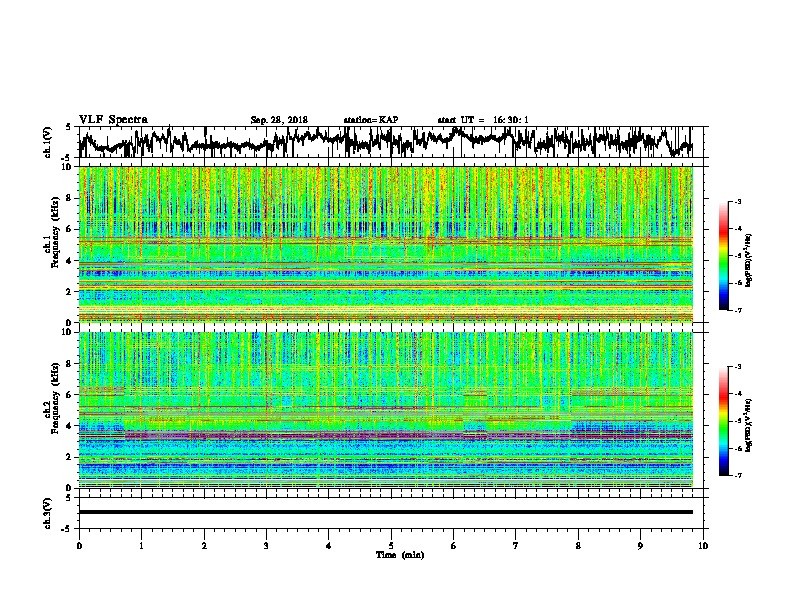Click the "5" minute tick label
The width and height of the screenshot is (792, 612).
pos(391,546)
